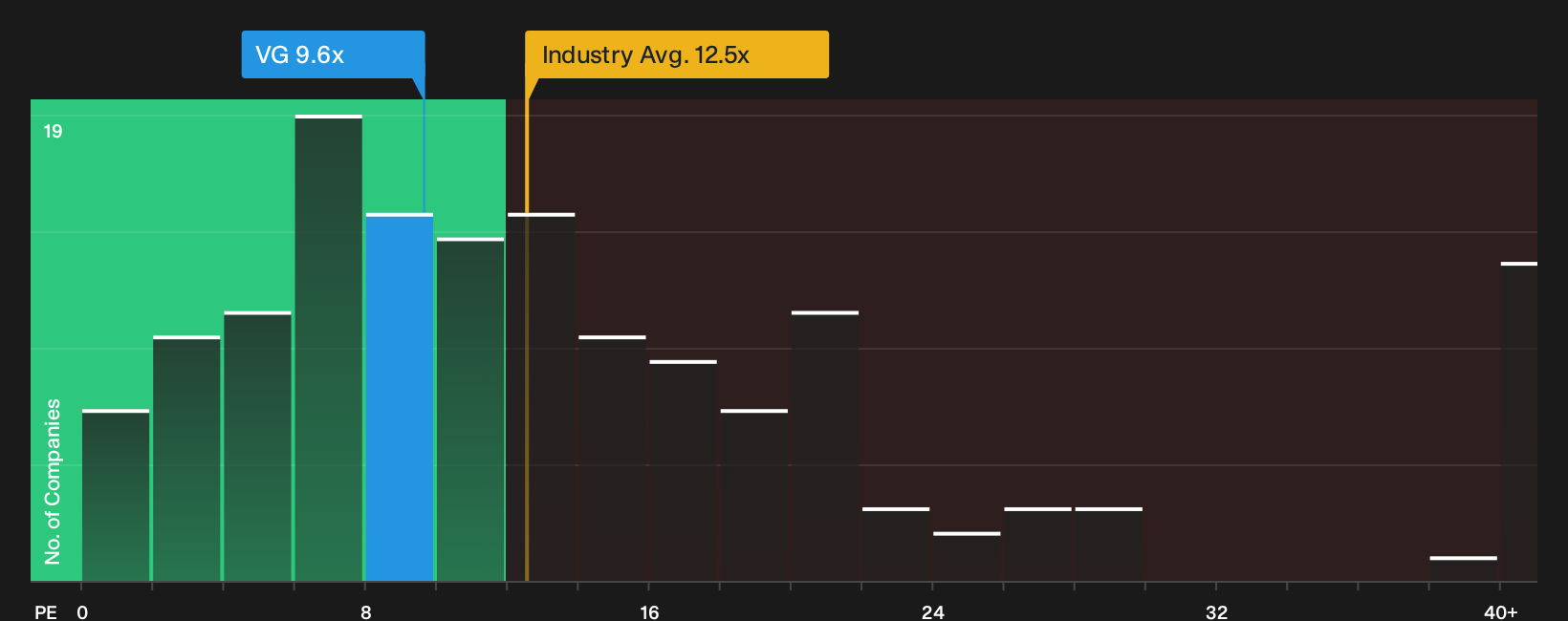
Task: Click the 40+ overflow bar at far right
Action: [x=1519, y=422]
